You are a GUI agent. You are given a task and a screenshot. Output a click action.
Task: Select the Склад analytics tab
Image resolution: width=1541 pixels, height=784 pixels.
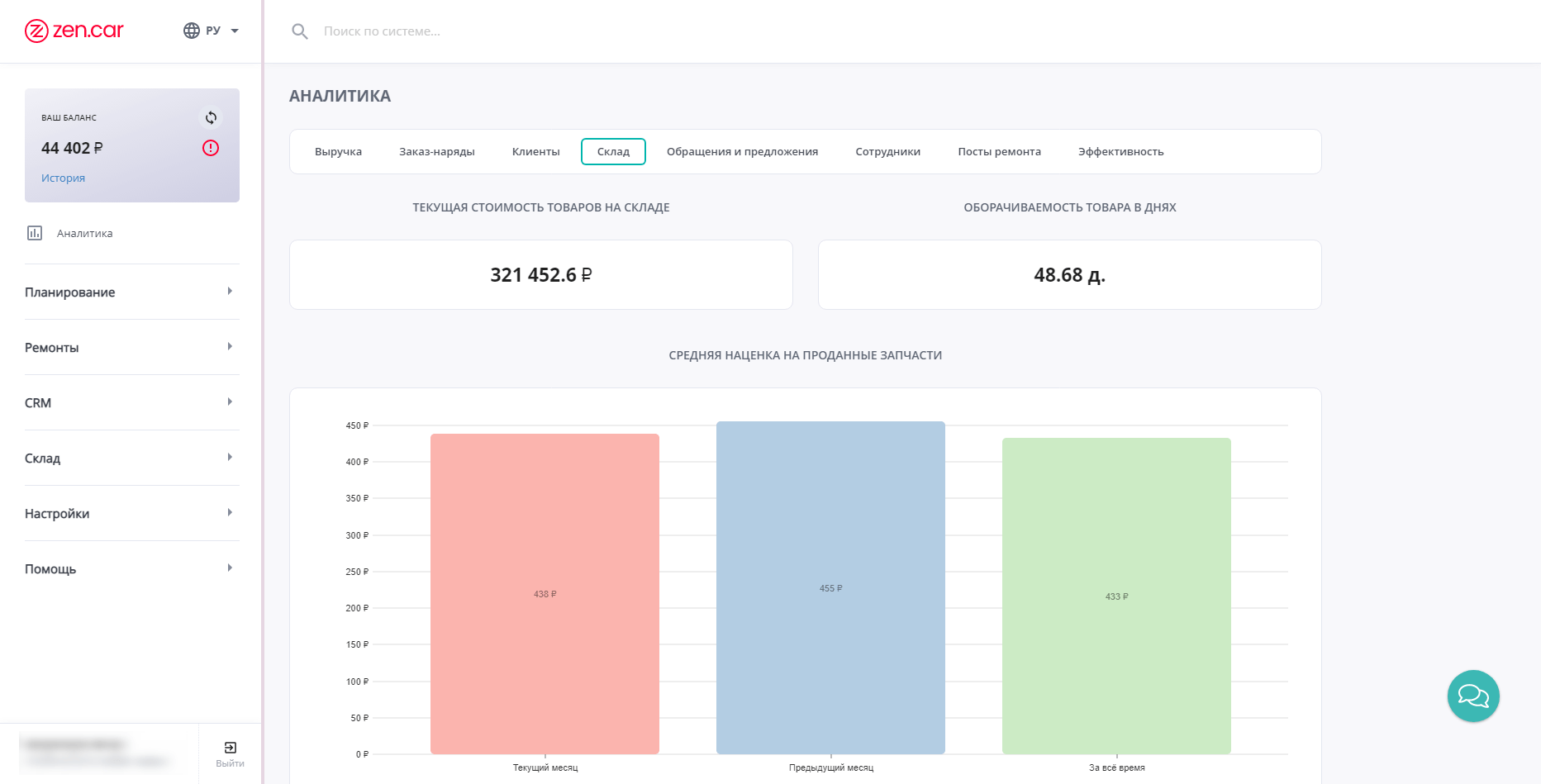[x=613, y=152]
